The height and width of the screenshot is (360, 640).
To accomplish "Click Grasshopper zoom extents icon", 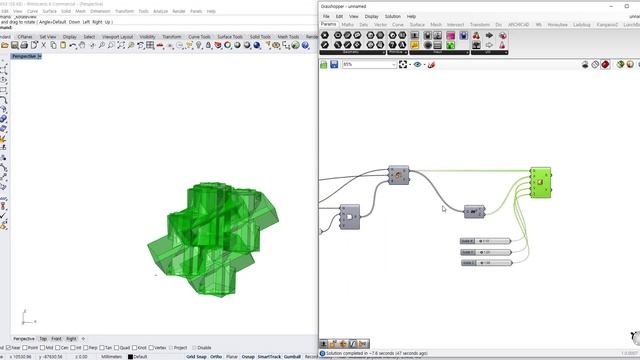I will coord(403,64).
